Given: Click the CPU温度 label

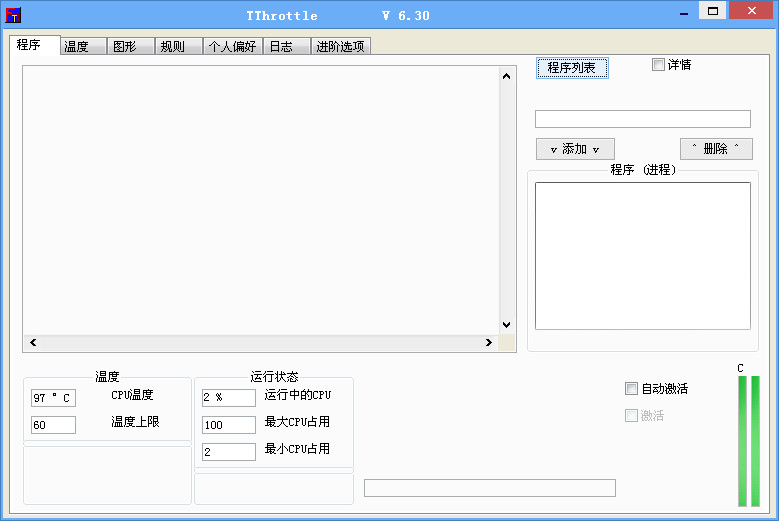Looking at the screenshot, I should [x=132, y=395].
